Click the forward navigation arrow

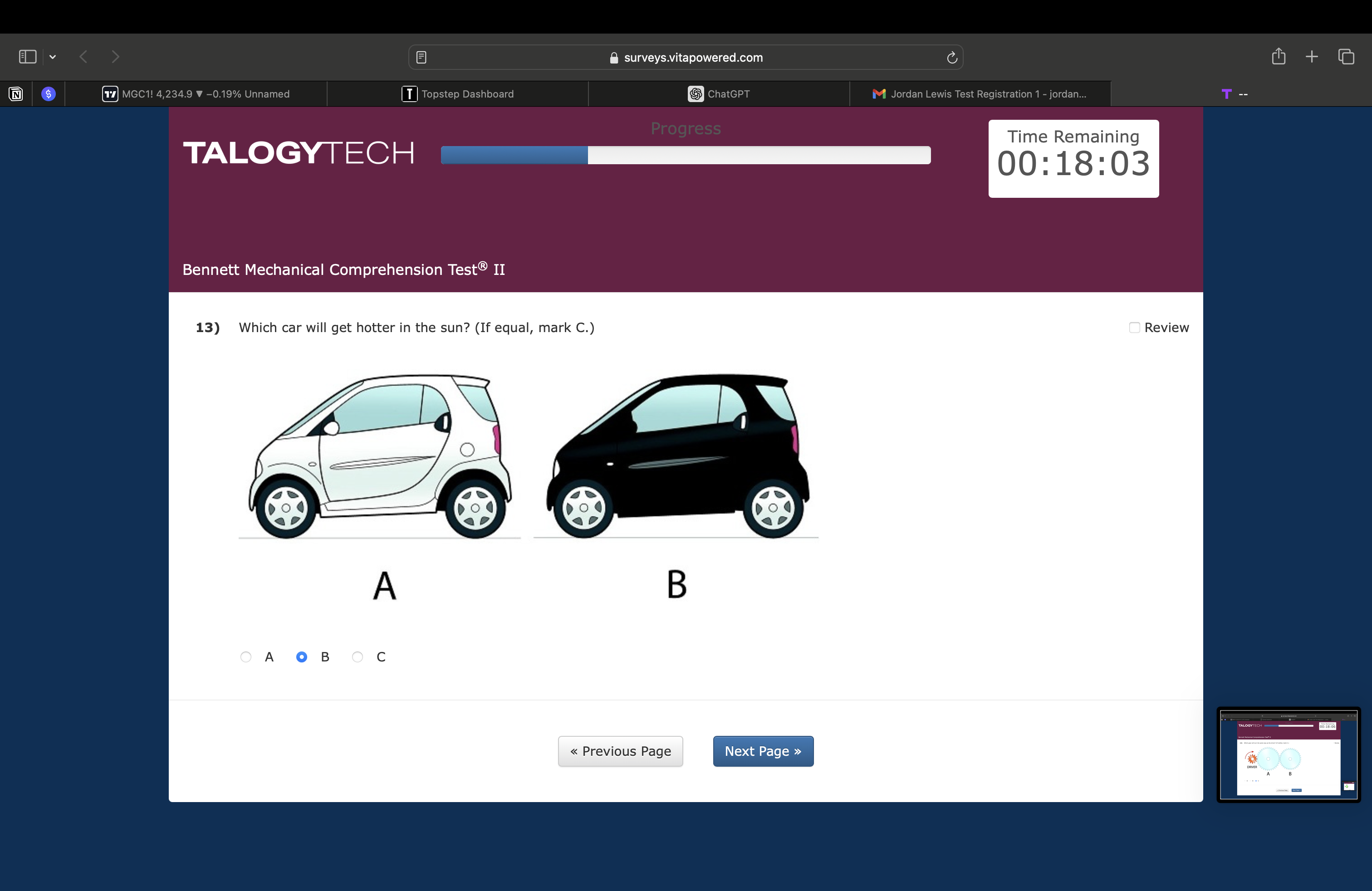[115, 56]
